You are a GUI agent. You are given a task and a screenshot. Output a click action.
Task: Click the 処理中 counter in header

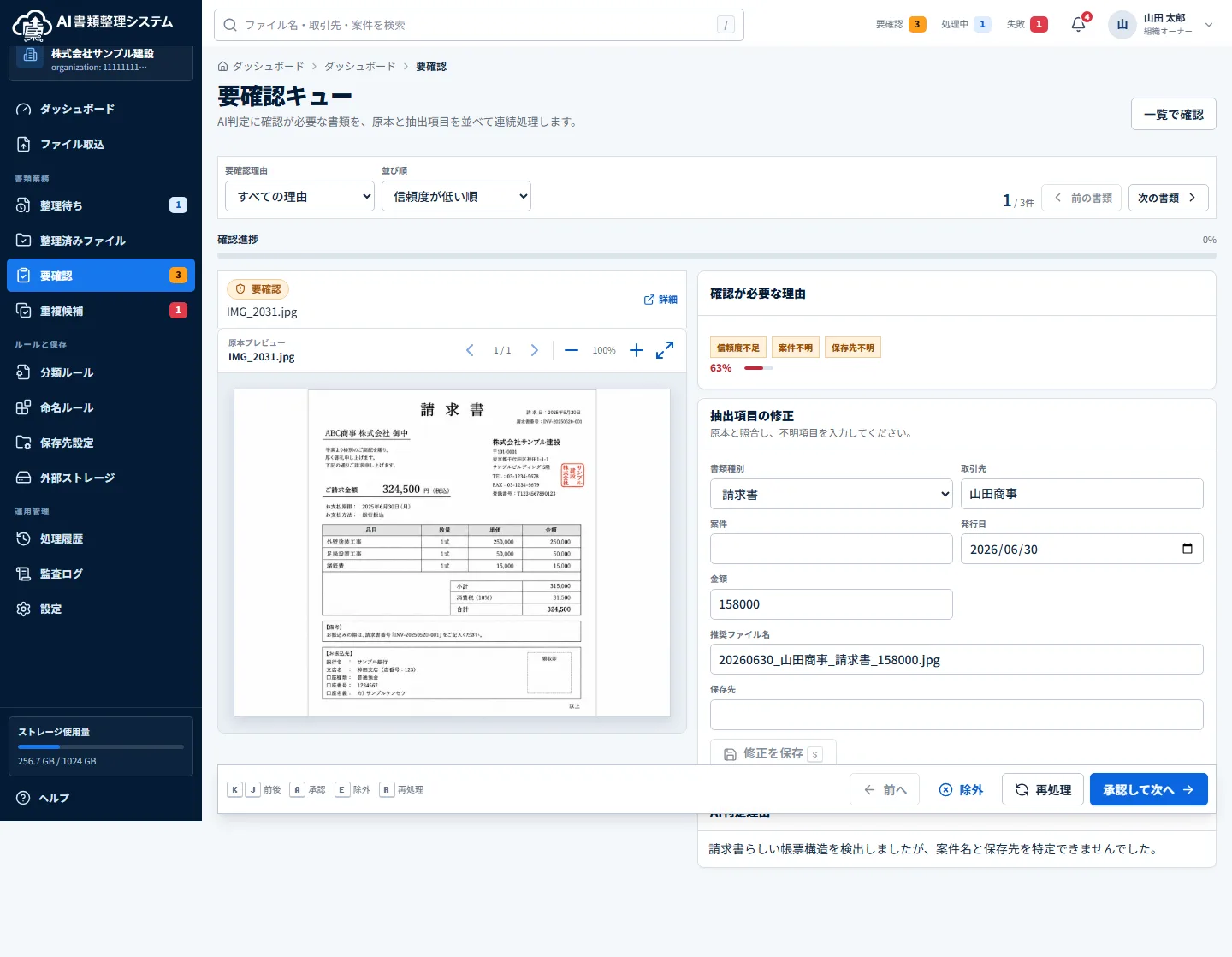[x=967, y=24]
